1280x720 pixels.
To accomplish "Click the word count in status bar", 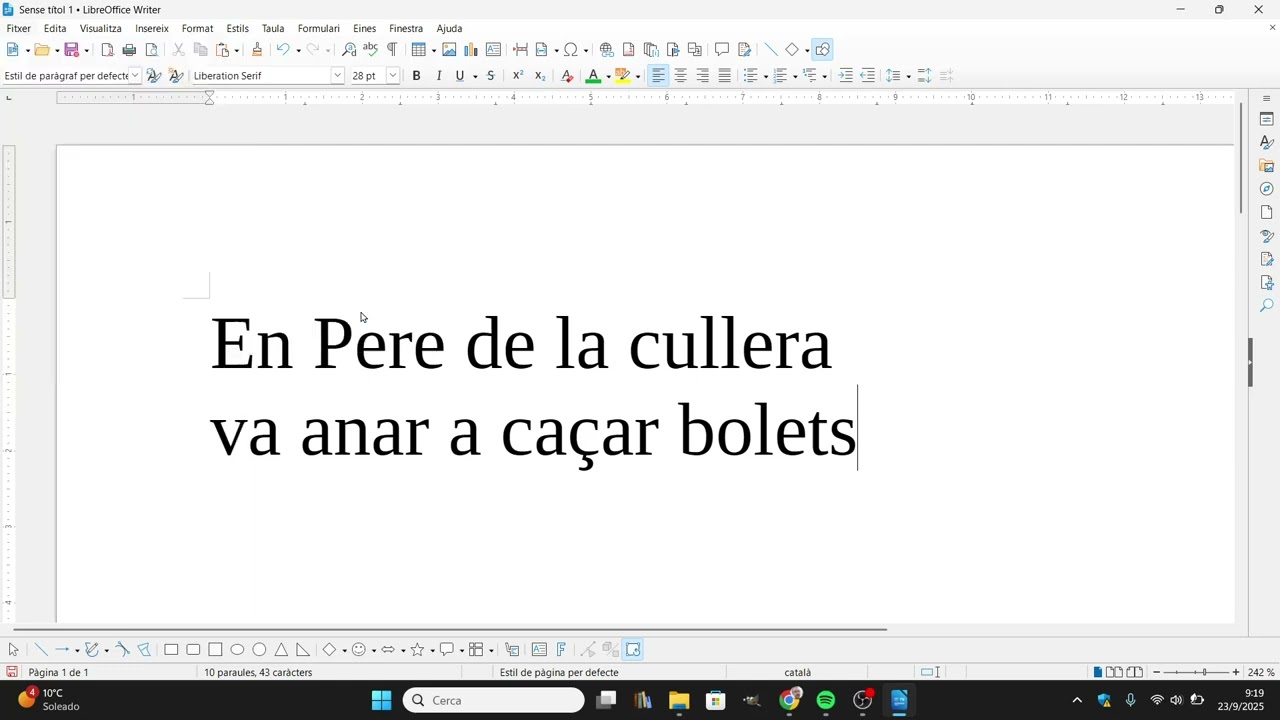I will pos(258,673).
